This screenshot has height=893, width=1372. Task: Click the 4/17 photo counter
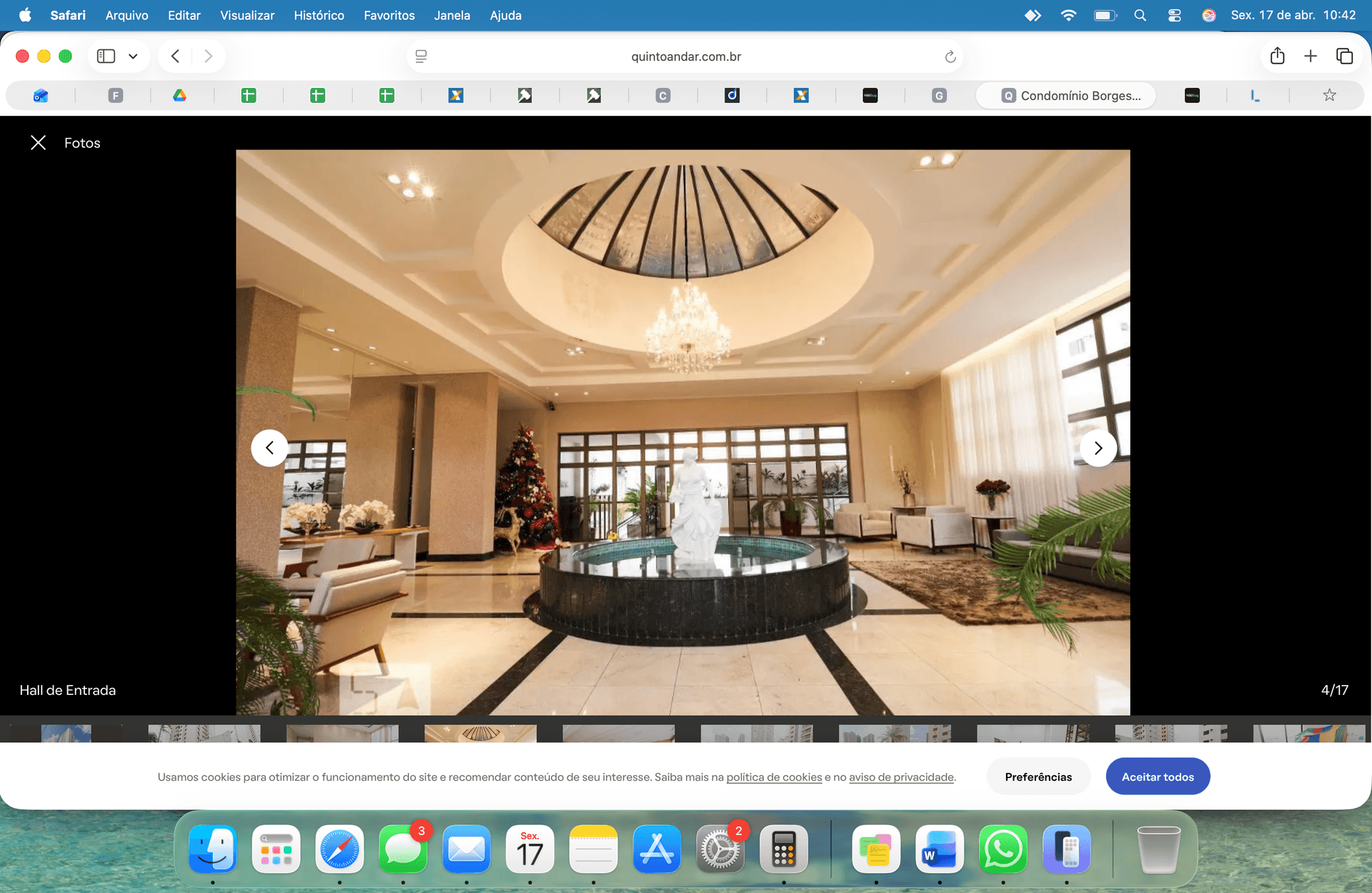click(x=1334, y=690)
